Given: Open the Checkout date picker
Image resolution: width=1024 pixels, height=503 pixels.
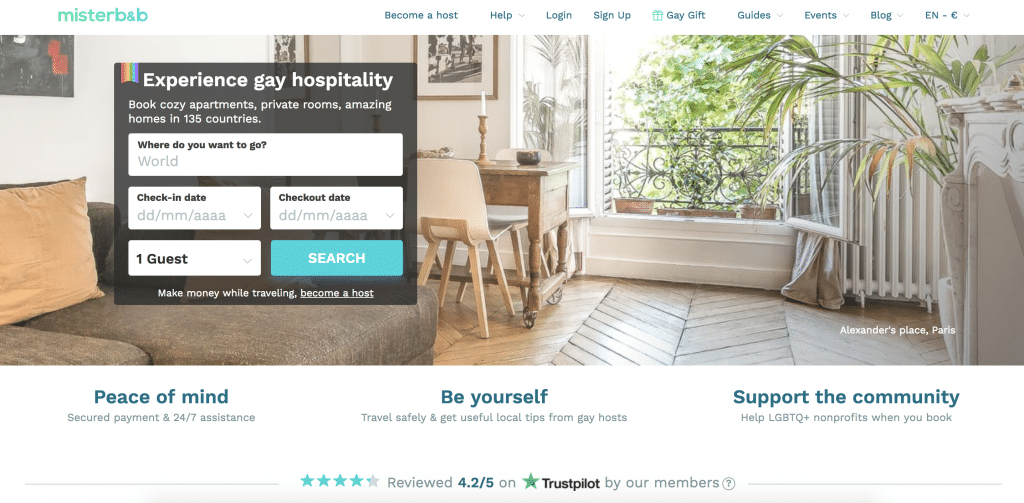Looking at the screenshot, I should click(x=336, y=208).
